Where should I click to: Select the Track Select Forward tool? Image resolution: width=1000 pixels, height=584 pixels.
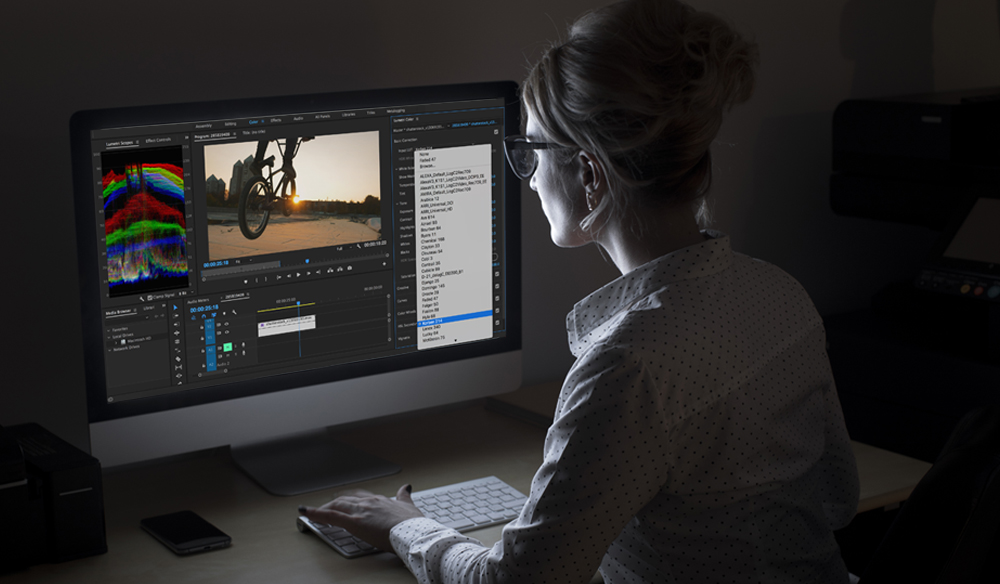(x=177, y=316)
